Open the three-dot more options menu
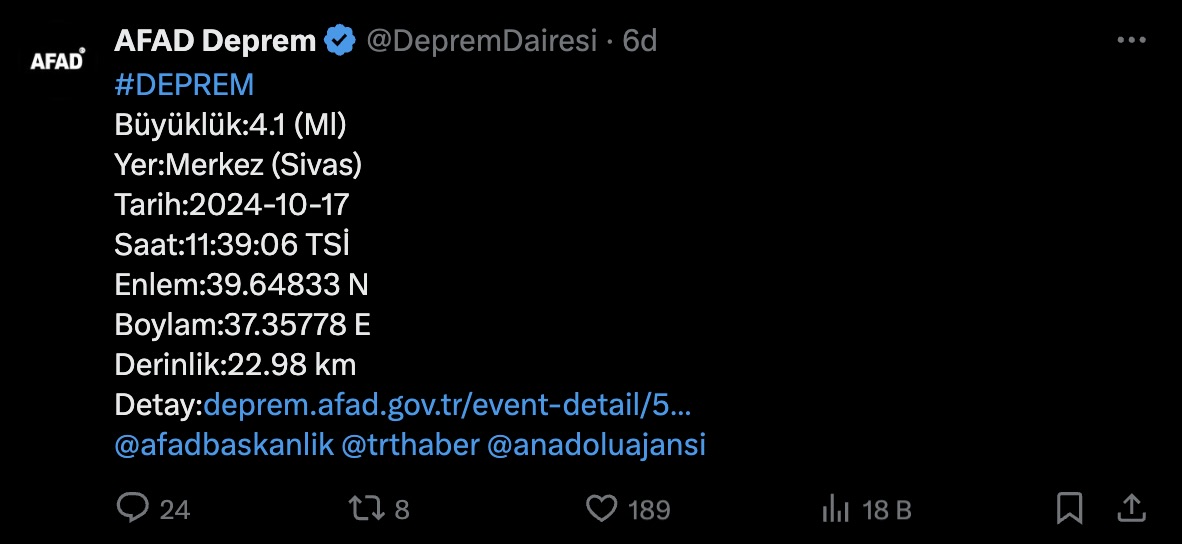 coord(1130,41)
